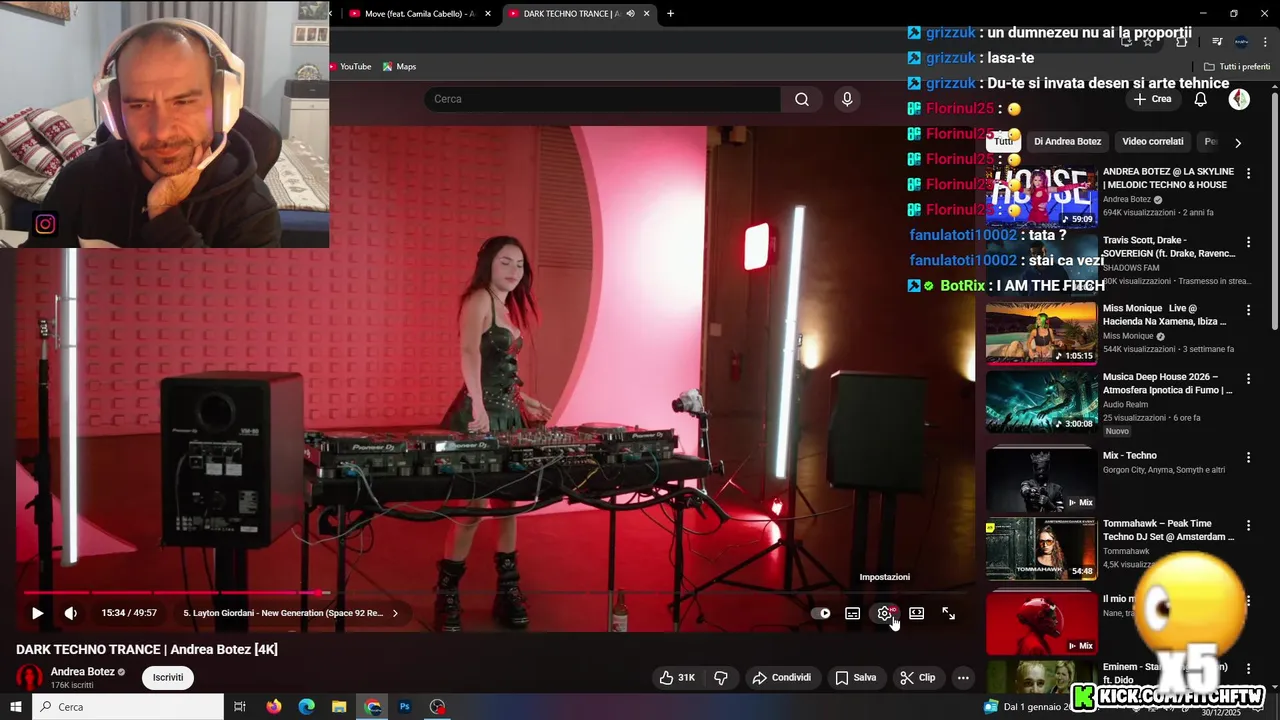Enter fullscreen mode in the player
The image size is (1280, 720).
pyautogui.click(x=949, y=613)
